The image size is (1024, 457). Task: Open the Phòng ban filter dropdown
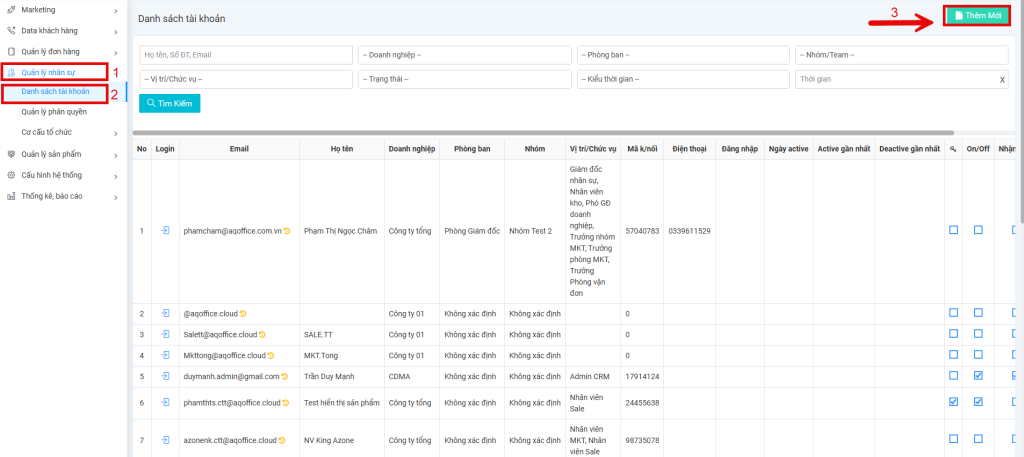coord(682,54)
